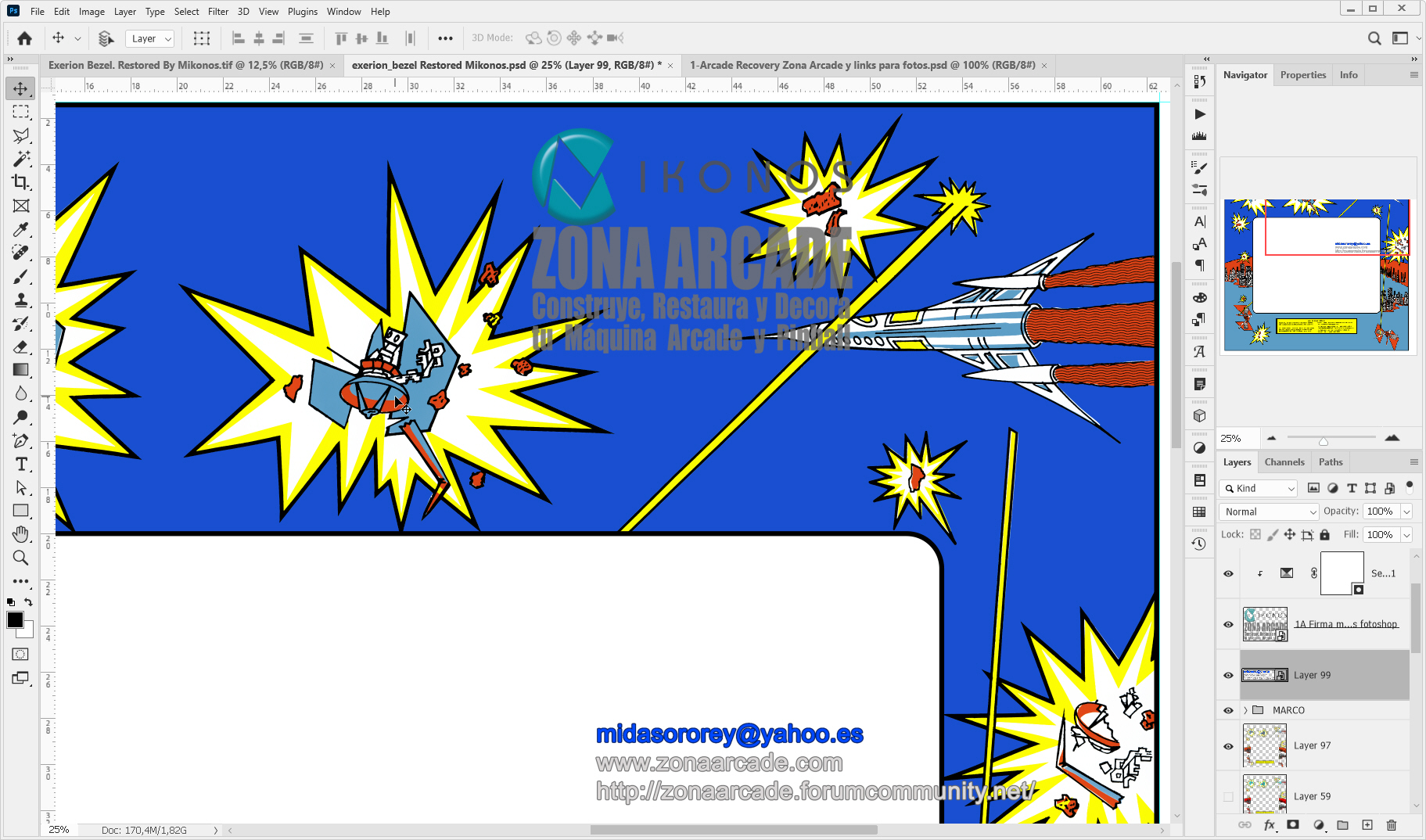The image size is (1426, 840).
Task: Click the Navigator zoom percentage field
Action: pyautogui.click(x=1237, y=439)
